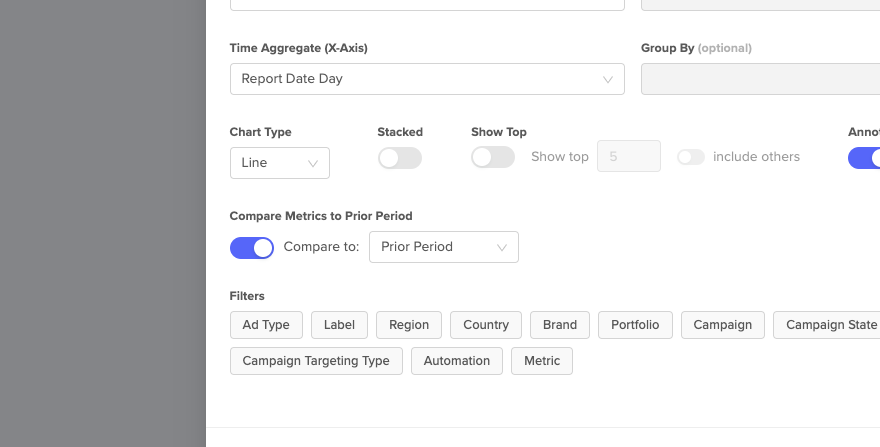Choose the Country filter
Viewport: 880px width, 447px height.
pyautogui.click(x=486, y=325)
